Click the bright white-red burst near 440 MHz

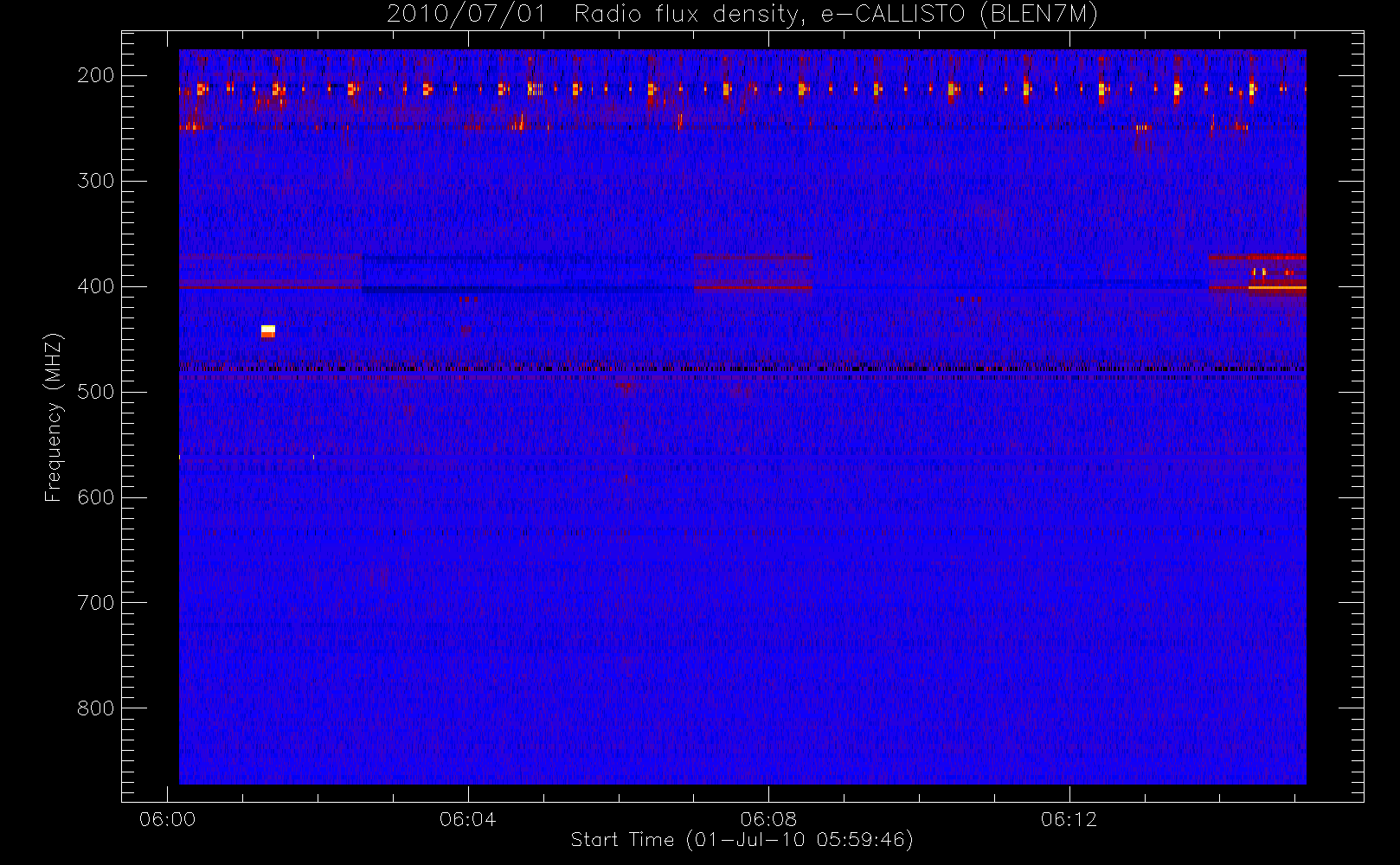point(268,331)
